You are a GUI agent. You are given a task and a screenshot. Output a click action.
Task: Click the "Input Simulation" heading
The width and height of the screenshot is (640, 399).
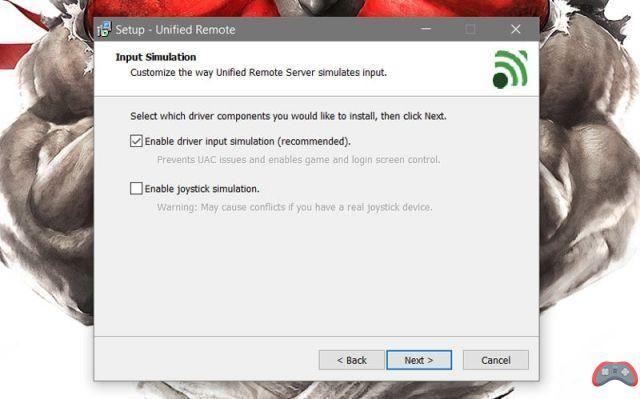click(156, 57)
